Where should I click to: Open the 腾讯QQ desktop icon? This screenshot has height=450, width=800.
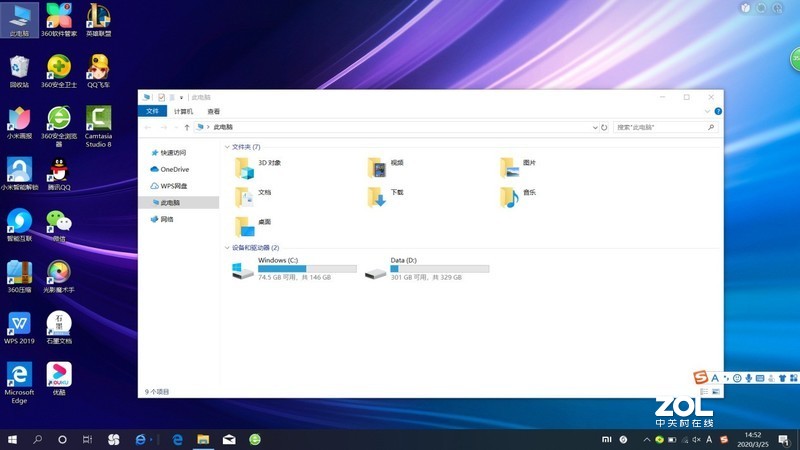[59, 172]
